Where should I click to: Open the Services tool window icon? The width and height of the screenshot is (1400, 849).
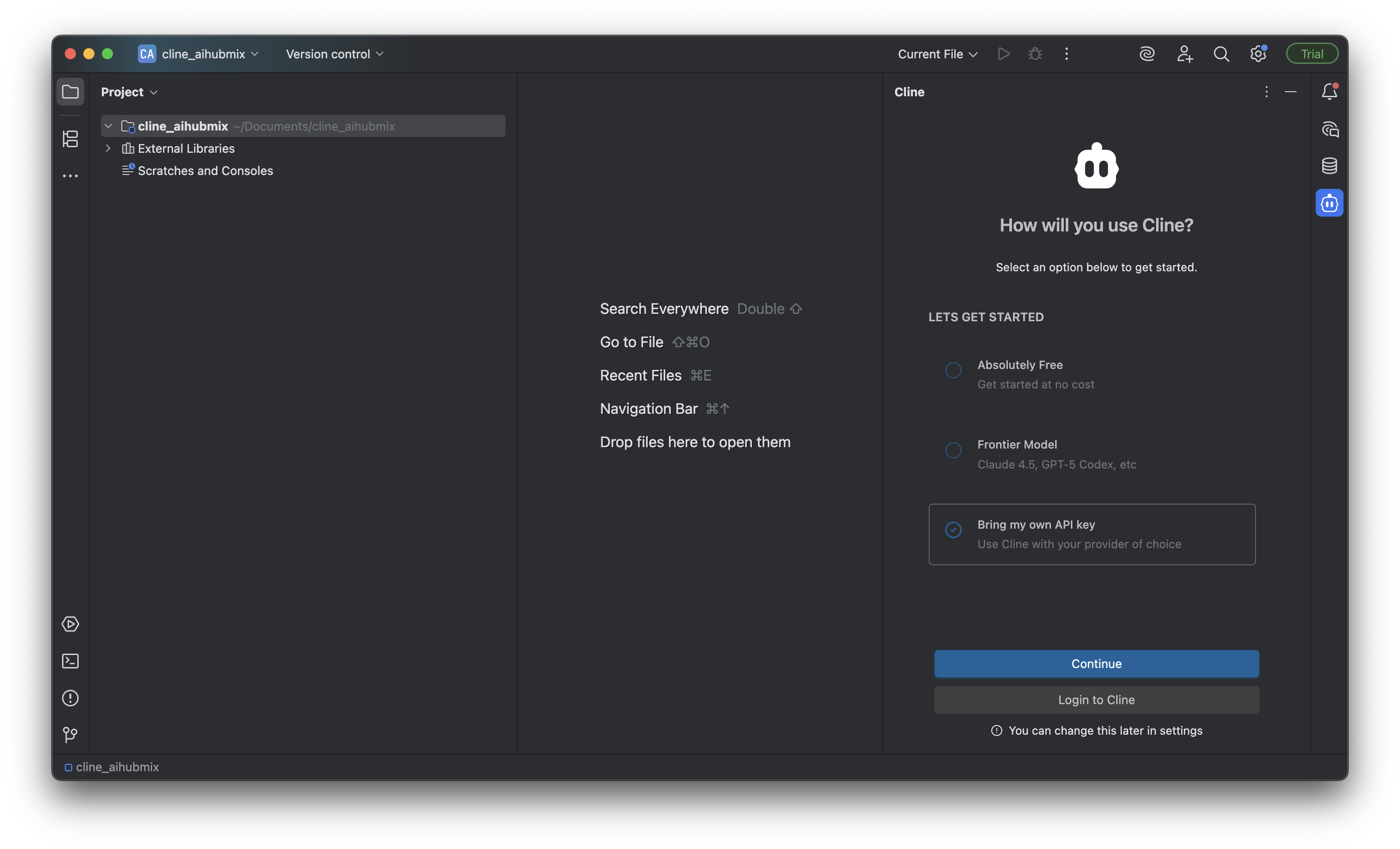[70, 624]
